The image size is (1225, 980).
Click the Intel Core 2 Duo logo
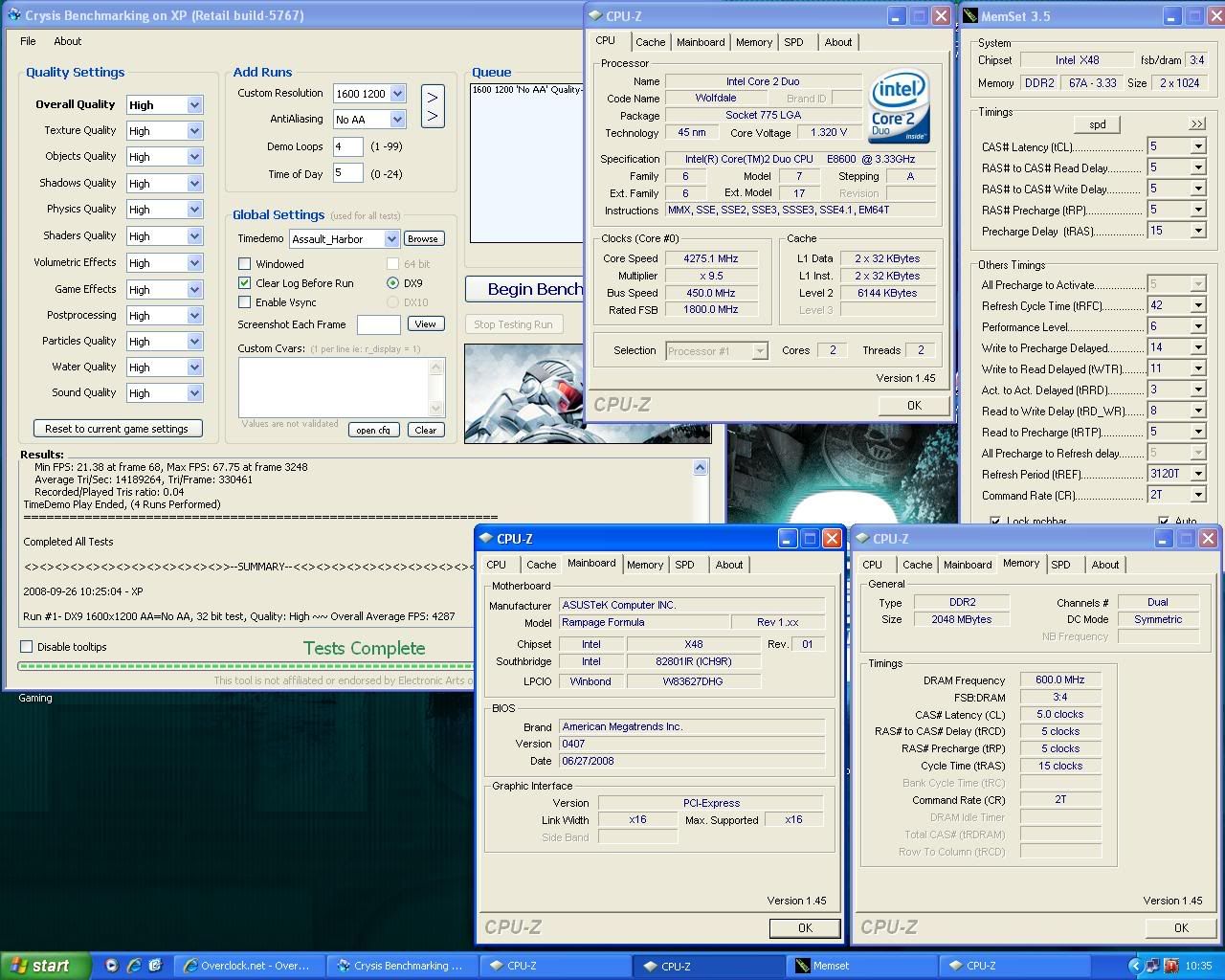[x=899, y=106]
